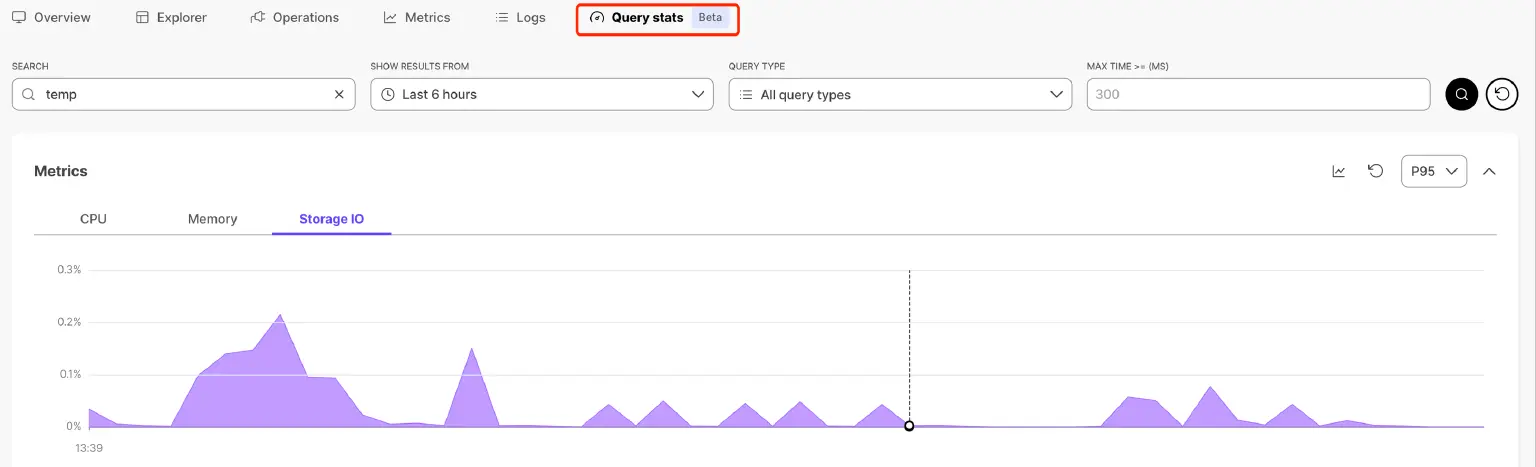Click the chart view icon in Metrics panel
1536x467 pixels.
pos(1338,171)
